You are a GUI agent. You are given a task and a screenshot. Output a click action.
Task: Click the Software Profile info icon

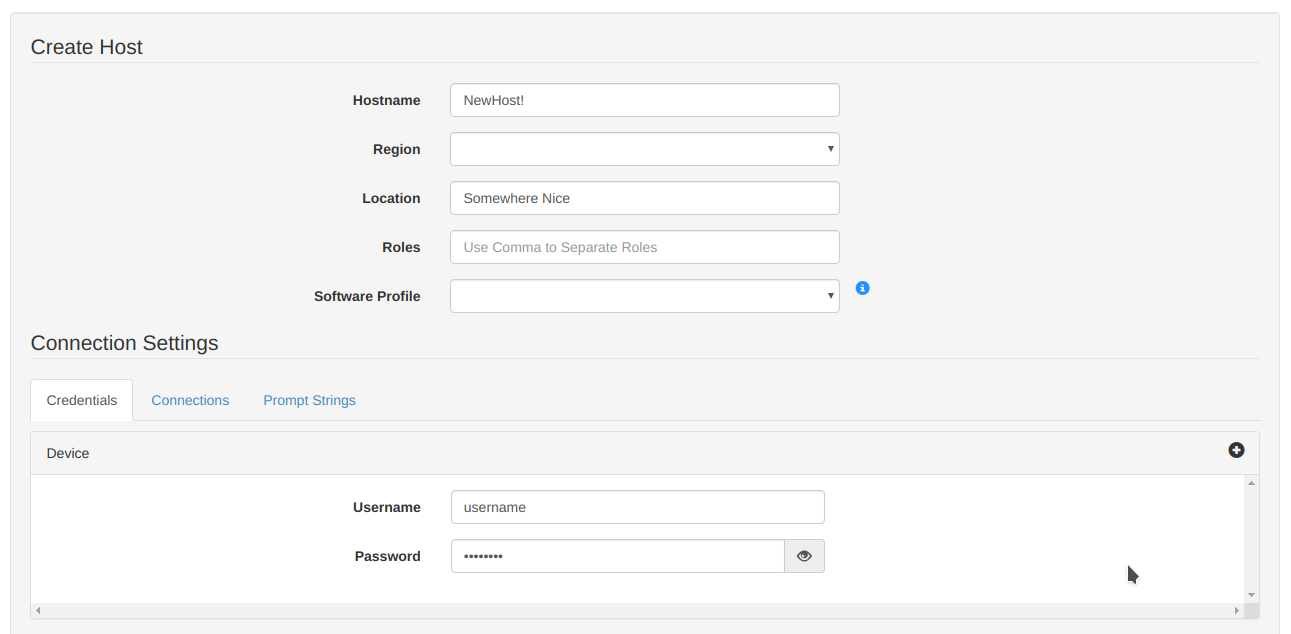[x=863, y=288]
